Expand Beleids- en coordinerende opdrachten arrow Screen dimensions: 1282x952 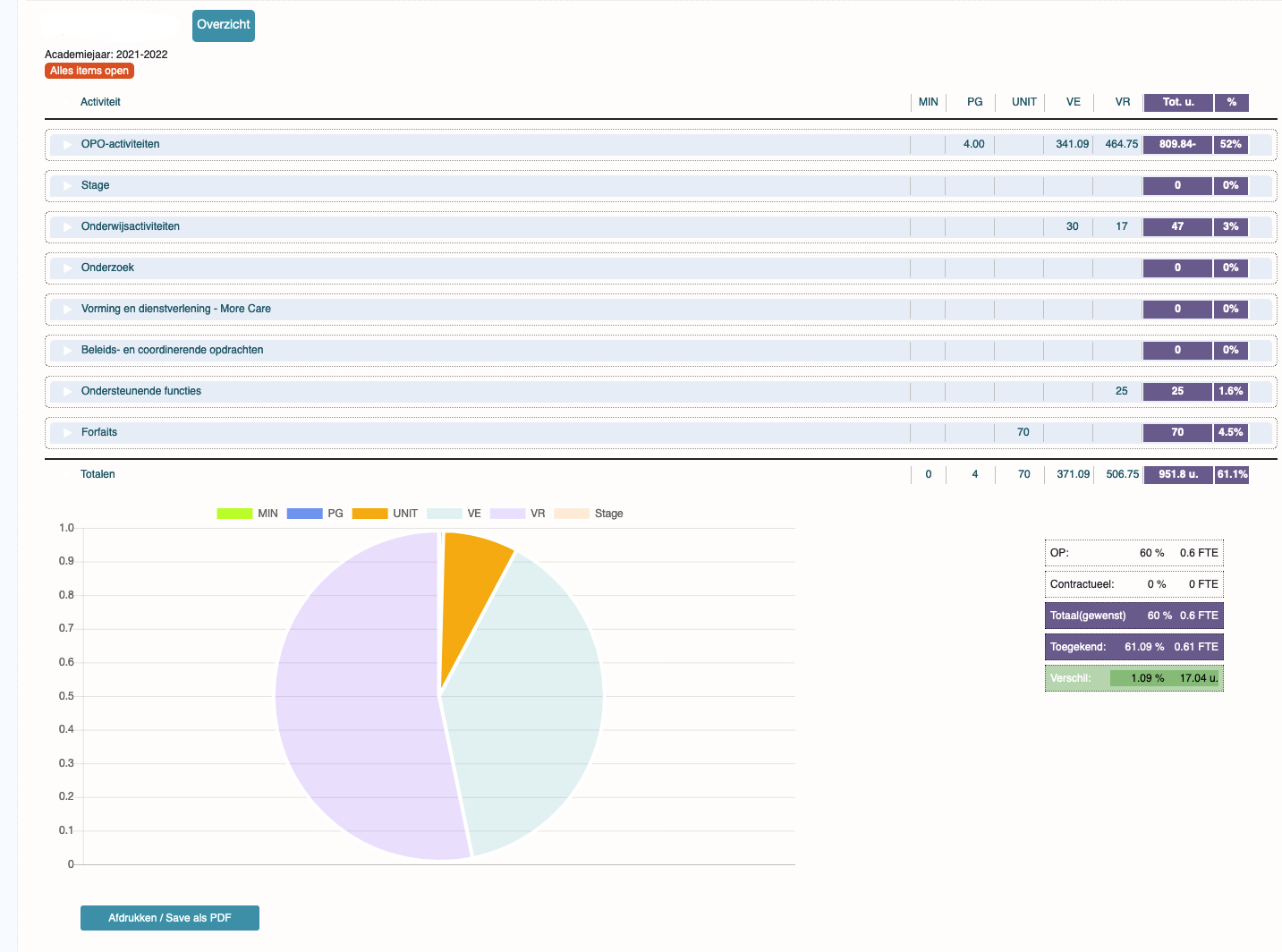pyautogui.click(x=67, y=350)
